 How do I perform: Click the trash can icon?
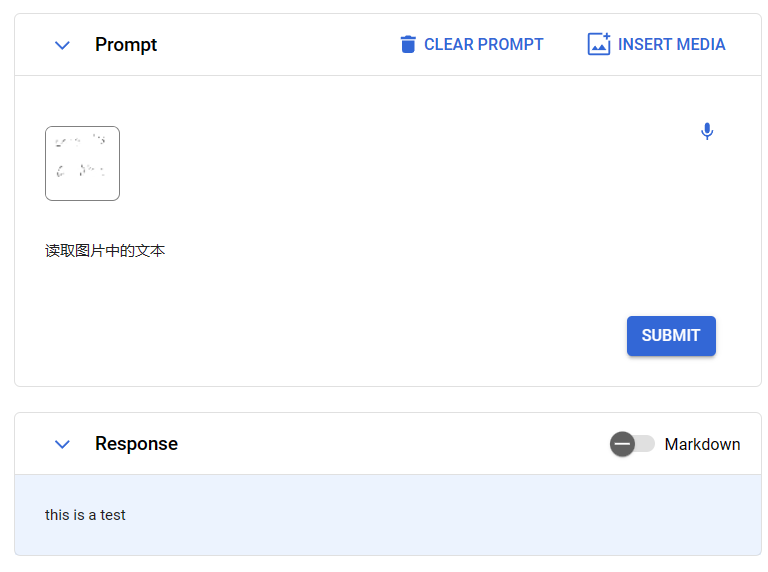point(408,44)
